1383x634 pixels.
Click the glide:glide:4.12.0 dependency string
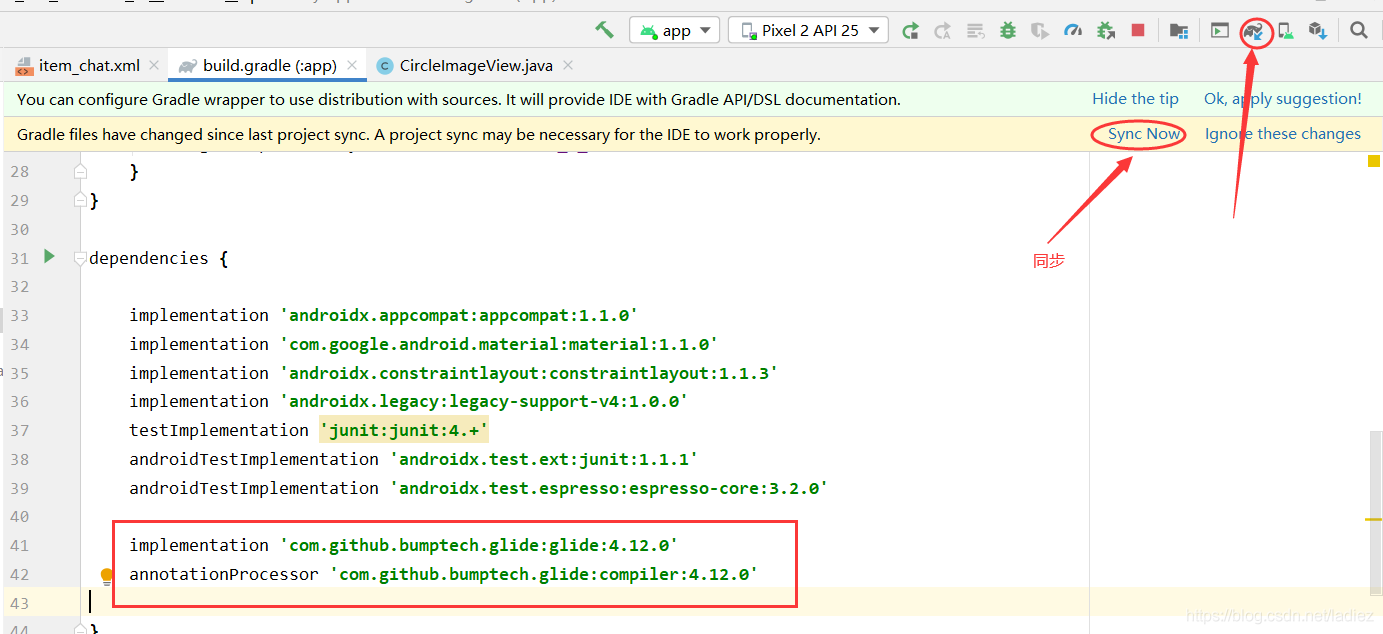pyautogui.click(x=479, y=545)
